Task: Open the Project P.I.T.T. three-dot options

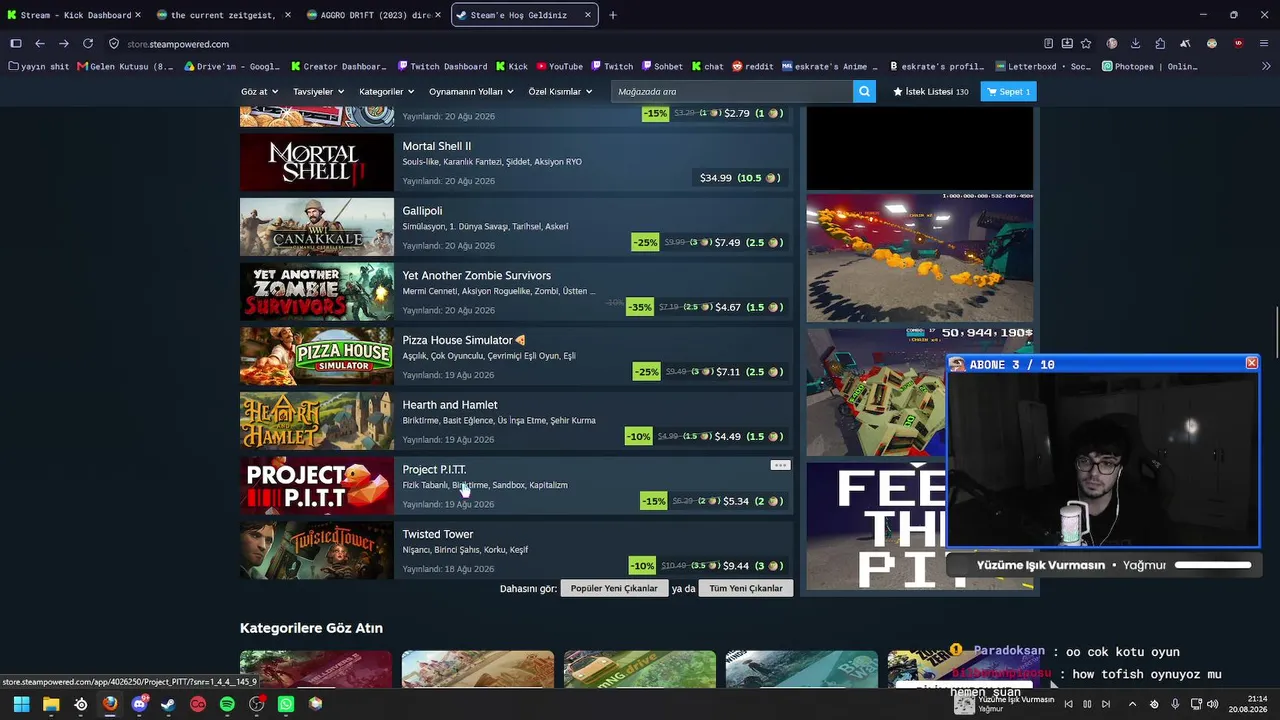Action: (x=780, y=465)
